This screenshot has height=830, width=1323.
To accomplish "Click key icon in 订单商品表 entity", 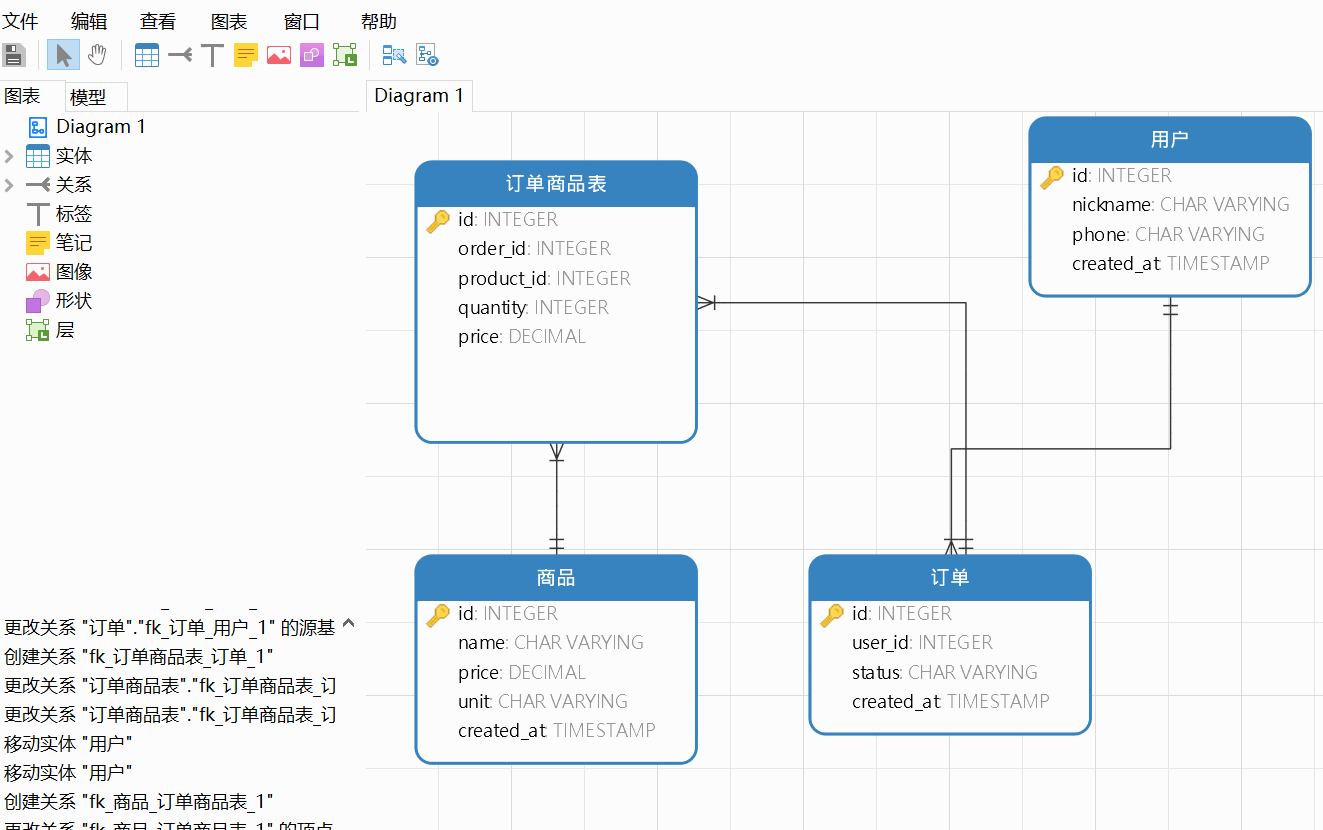I will (x=438, y=221).
